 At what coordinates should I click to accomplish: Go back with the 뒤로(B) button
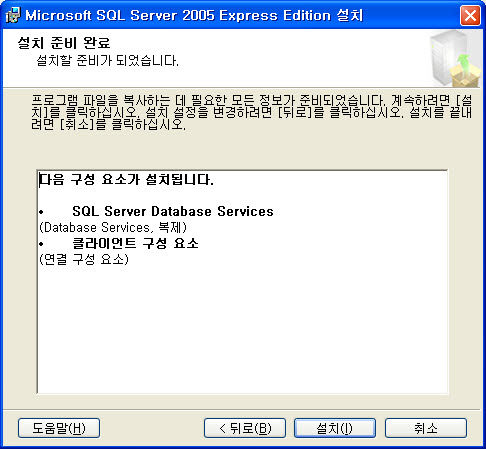coord(245,428)
